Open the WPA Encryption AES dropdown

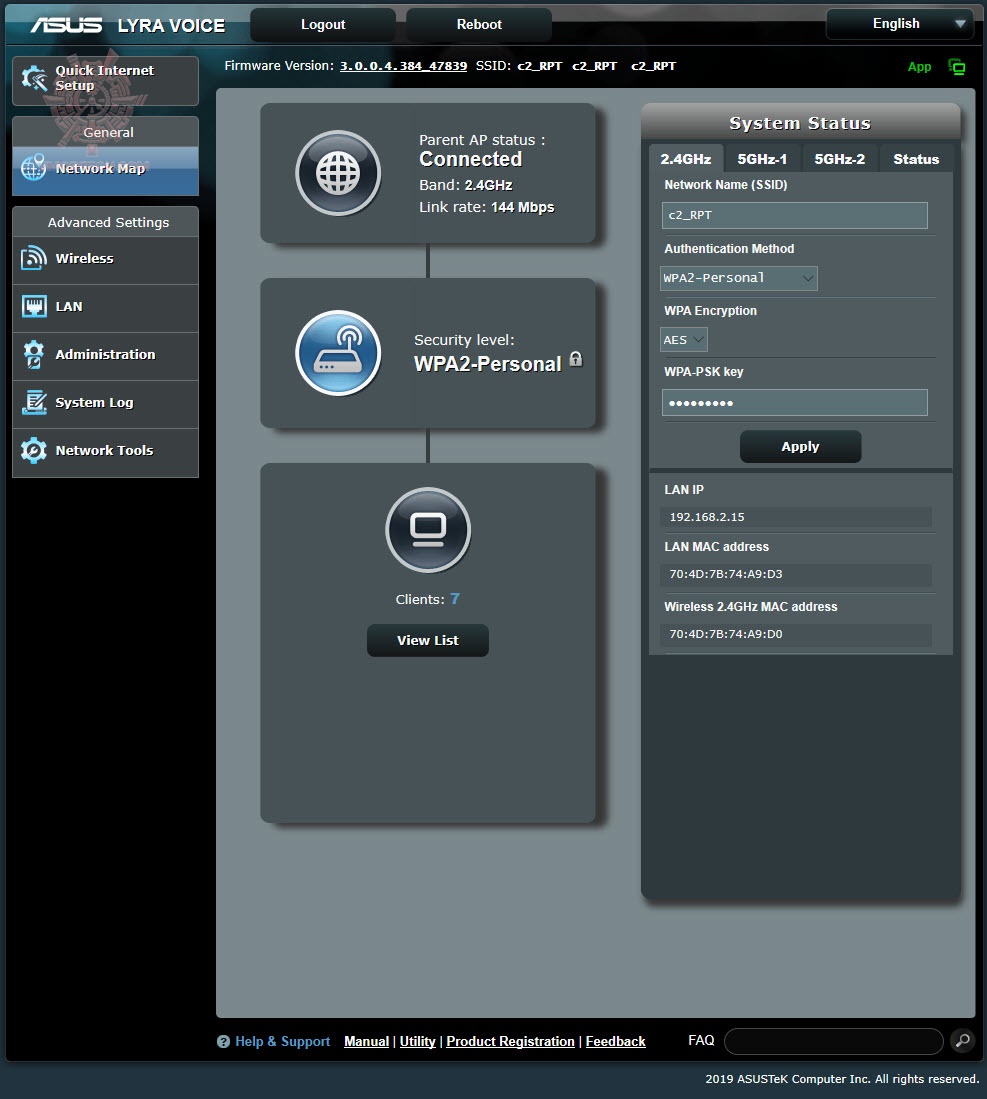(x=683, y=340)
